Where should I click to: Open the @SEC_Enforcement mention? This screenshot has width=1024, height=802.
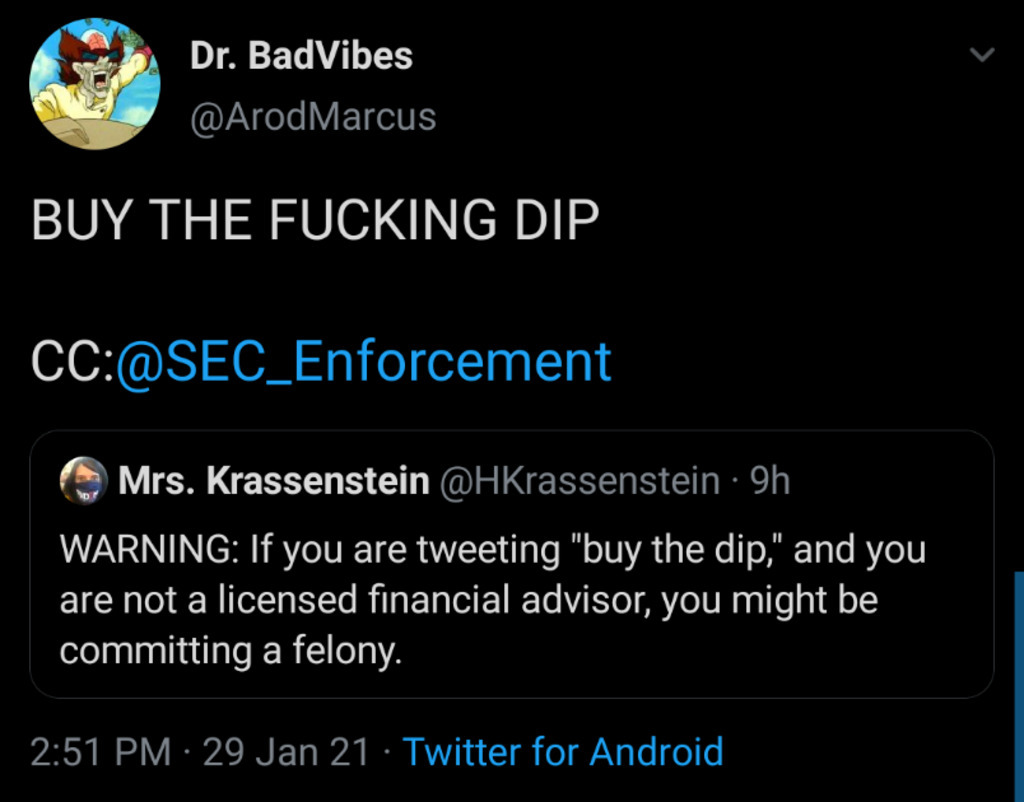pyautogui.click(x=364, y=362)
